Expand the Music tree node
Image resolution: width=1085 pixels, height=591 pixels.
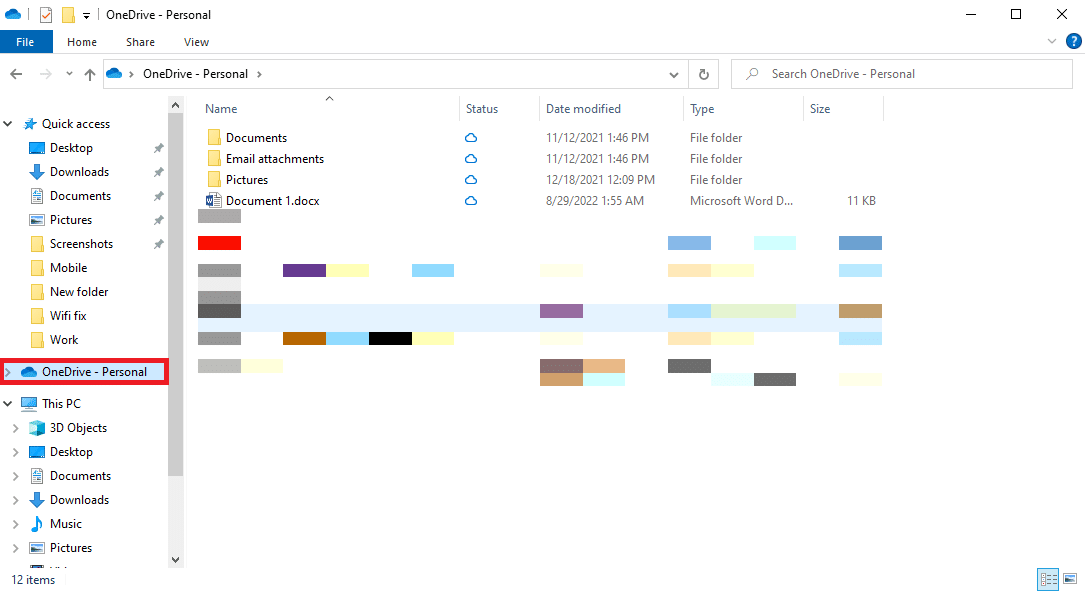pos(15,525)
